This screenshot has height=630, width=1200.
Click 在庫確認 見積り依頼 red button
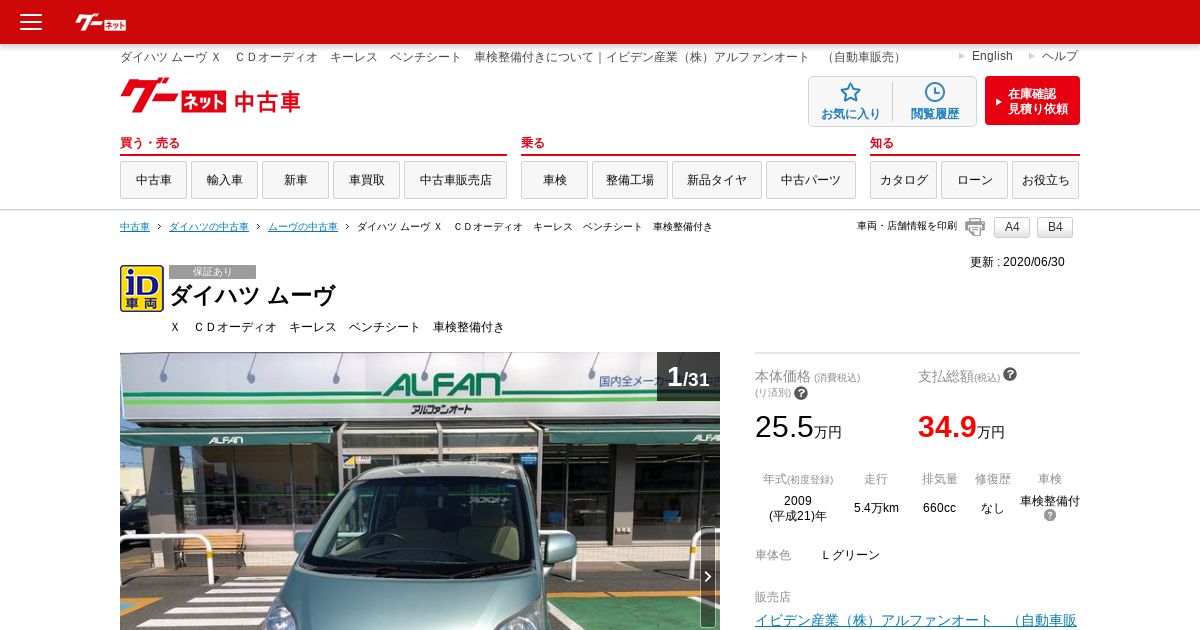[x=1032, y=101]
